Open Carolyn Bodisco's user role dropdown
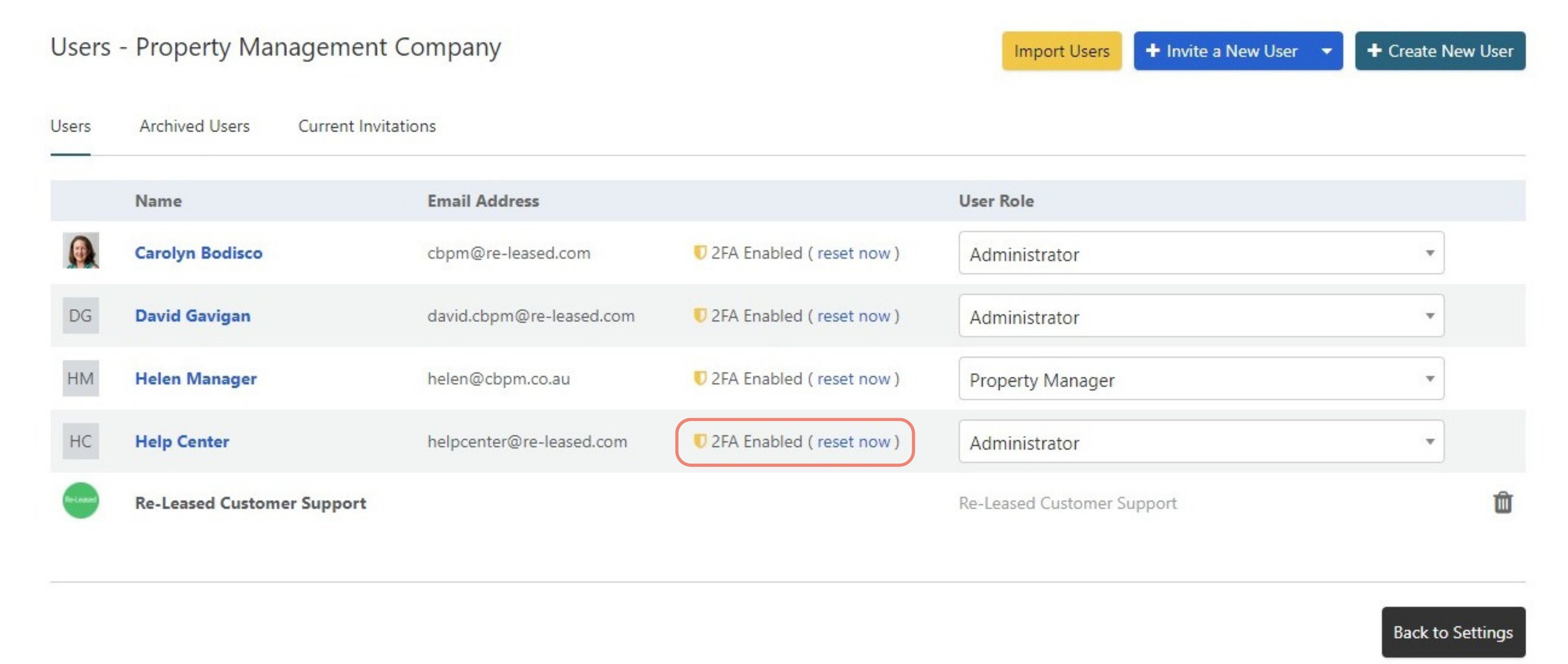This screenshot has width=1568, height=664. pos(1200,253)
